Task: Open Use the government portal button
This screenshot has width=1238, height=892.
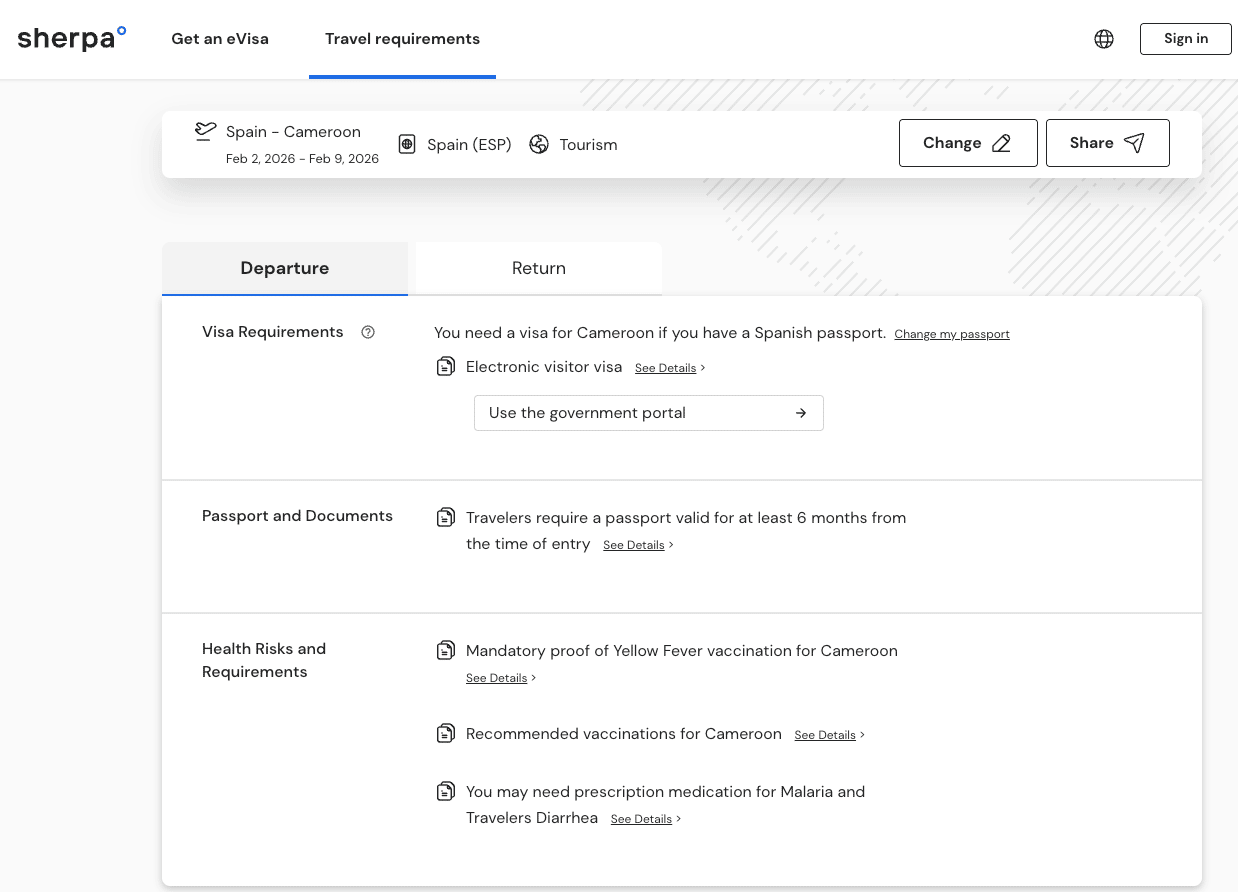Action: click(648, 413)
